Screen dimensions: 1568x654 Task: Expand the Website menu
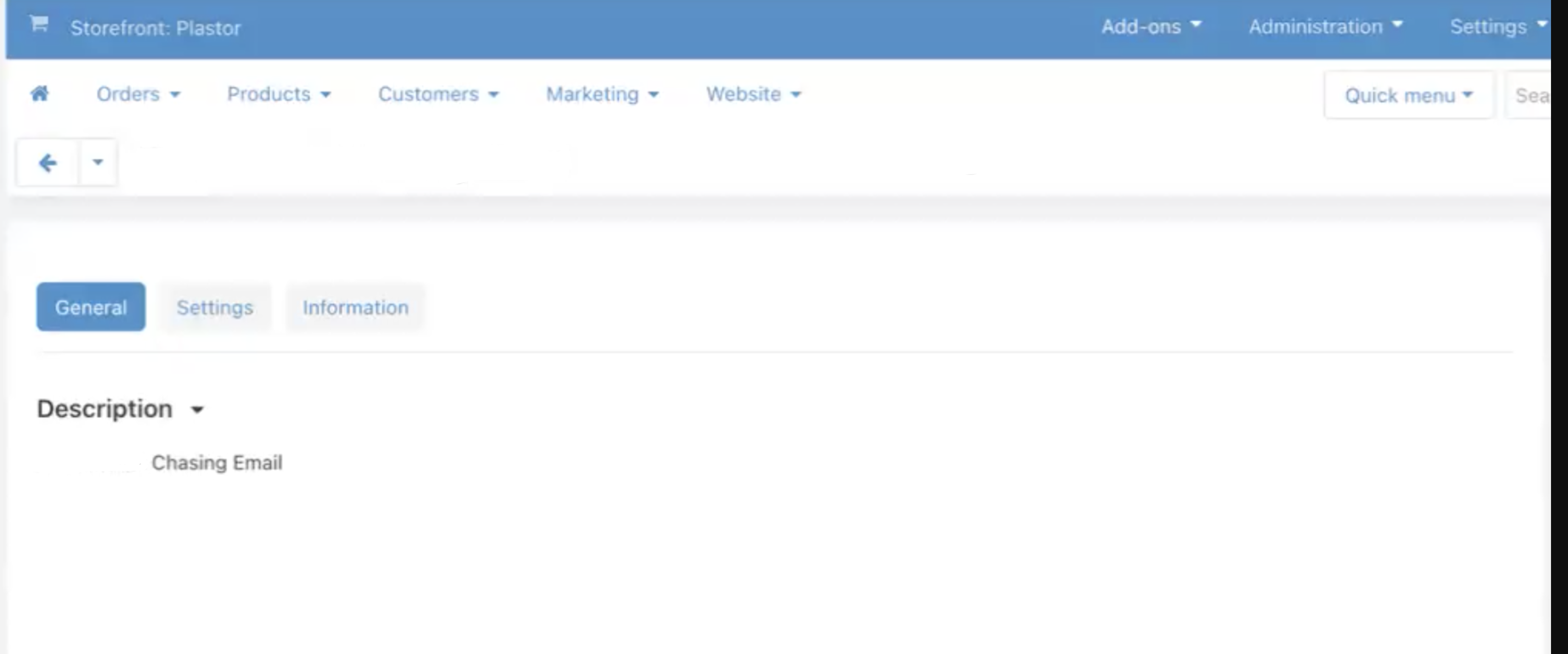pos(753,94)
